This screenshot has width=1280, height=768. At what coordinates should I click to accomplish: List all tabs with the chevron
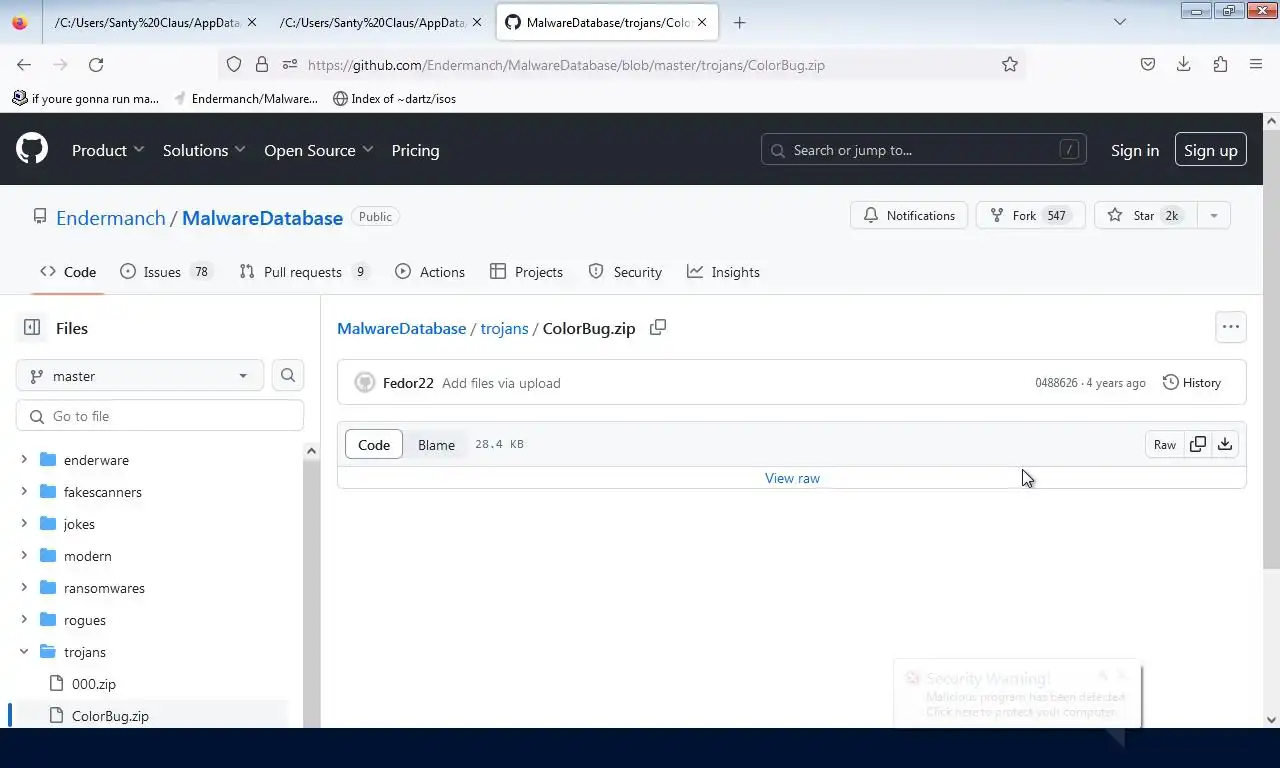[x=1120, y=22]
